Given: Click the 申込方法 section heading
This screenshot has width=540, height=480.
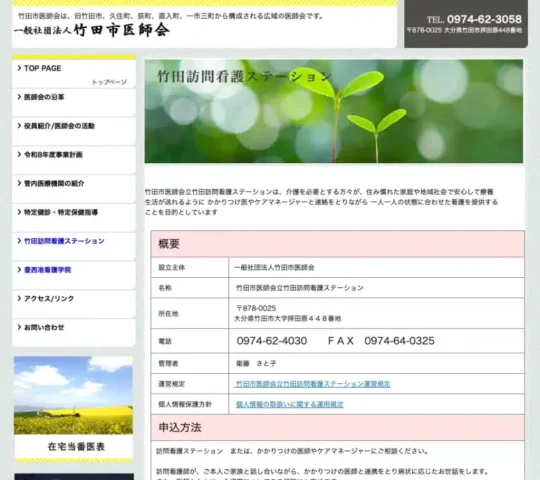Looking at the screenshot, I should point(180,427).
